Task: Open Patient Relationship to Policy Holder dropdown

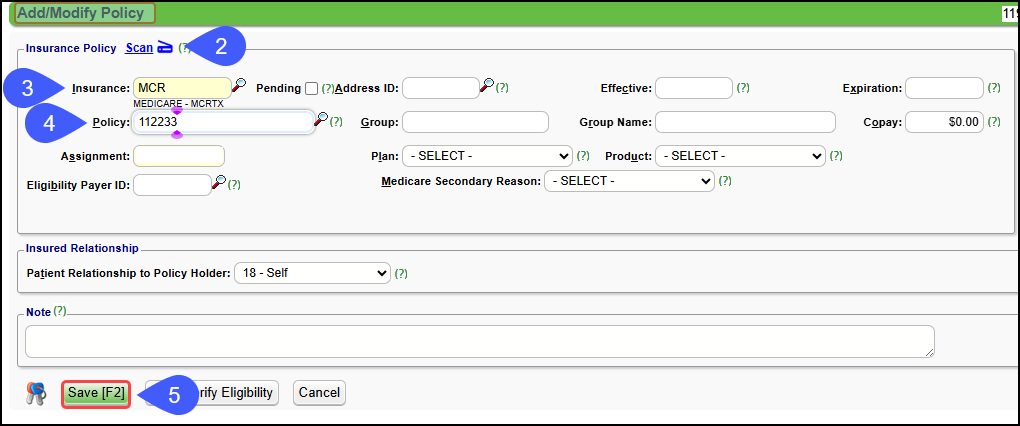Action: tap(312, 272)
